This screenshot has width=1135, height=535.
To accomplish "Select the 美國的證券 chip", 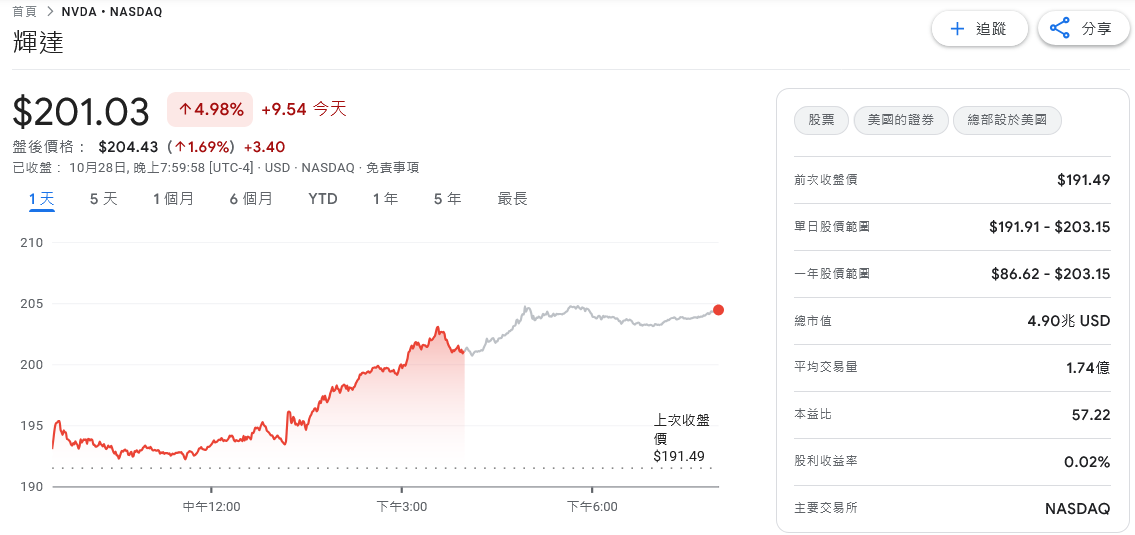I will pyautogui.click(x=900, y=120).
